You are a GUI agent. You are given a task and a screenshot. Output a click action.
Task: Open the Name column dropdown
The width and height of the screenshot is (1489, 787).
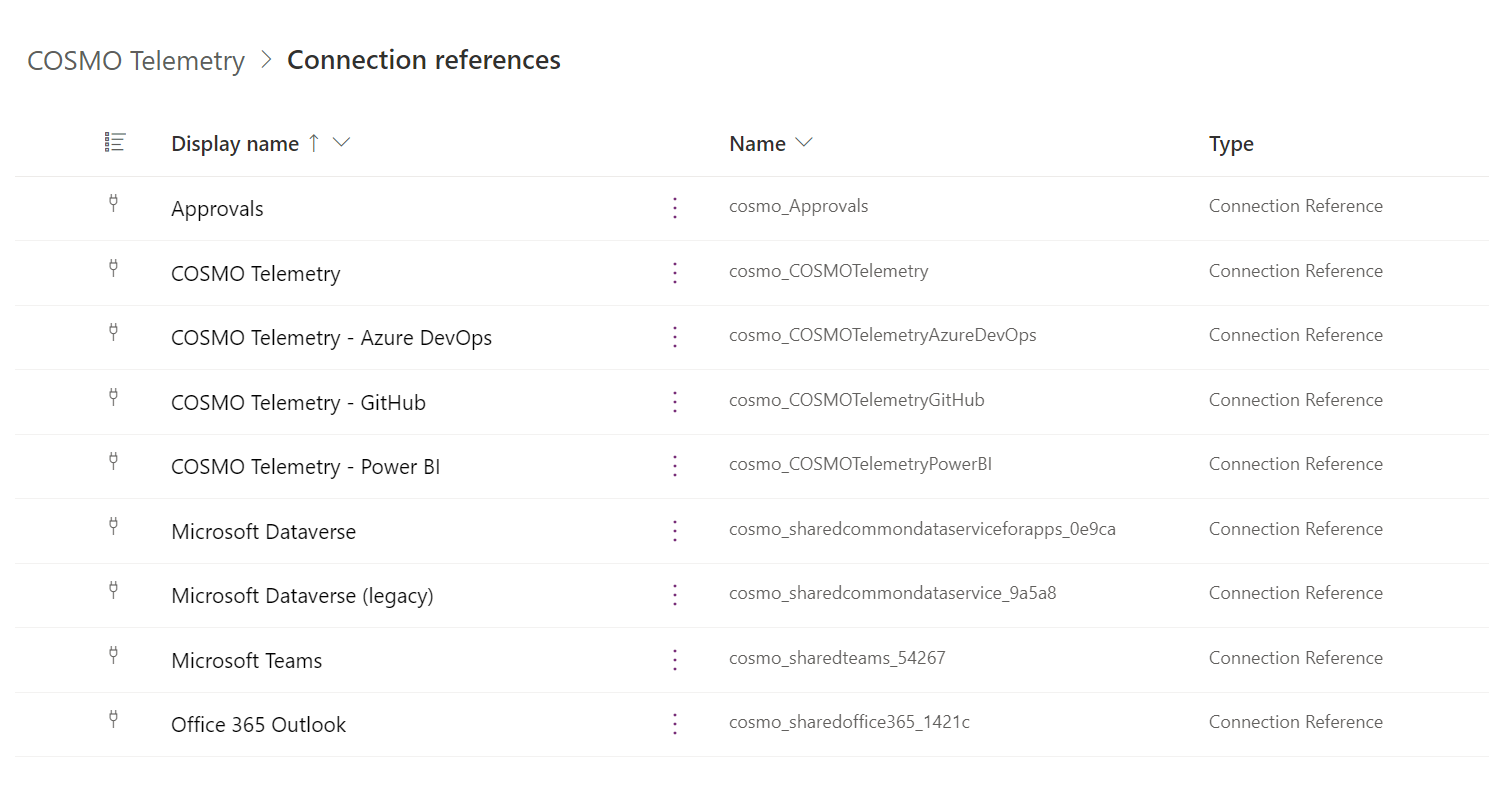pos(805,143)
